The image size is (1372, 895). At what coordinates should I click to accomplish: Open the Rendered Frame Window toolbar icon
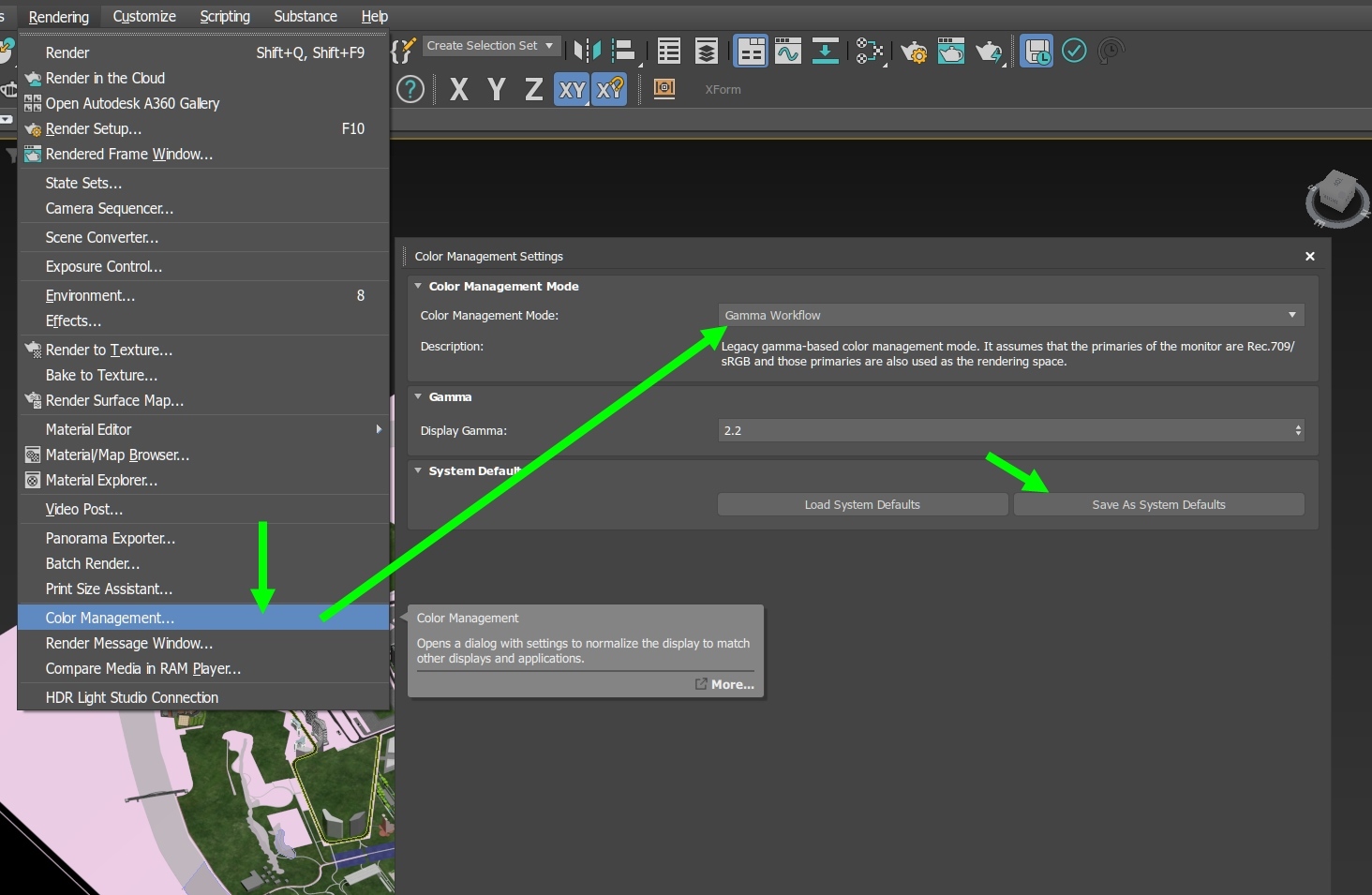click(950, 52)
